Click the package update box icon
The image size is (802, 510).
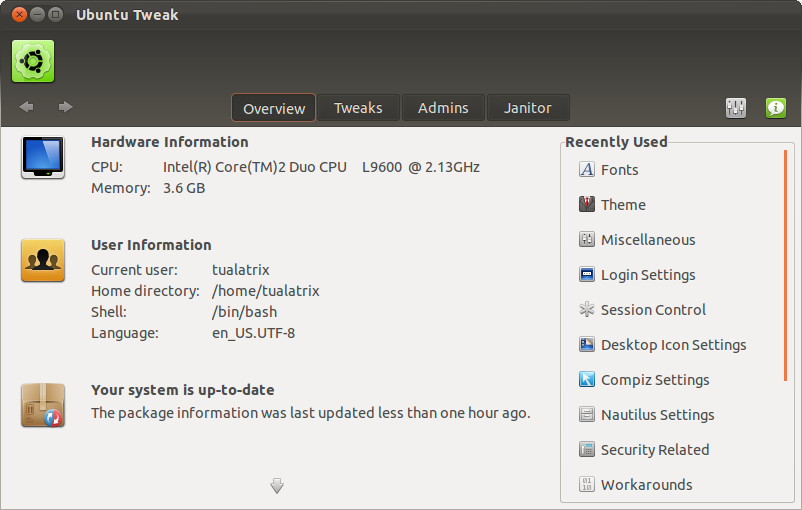43,406
